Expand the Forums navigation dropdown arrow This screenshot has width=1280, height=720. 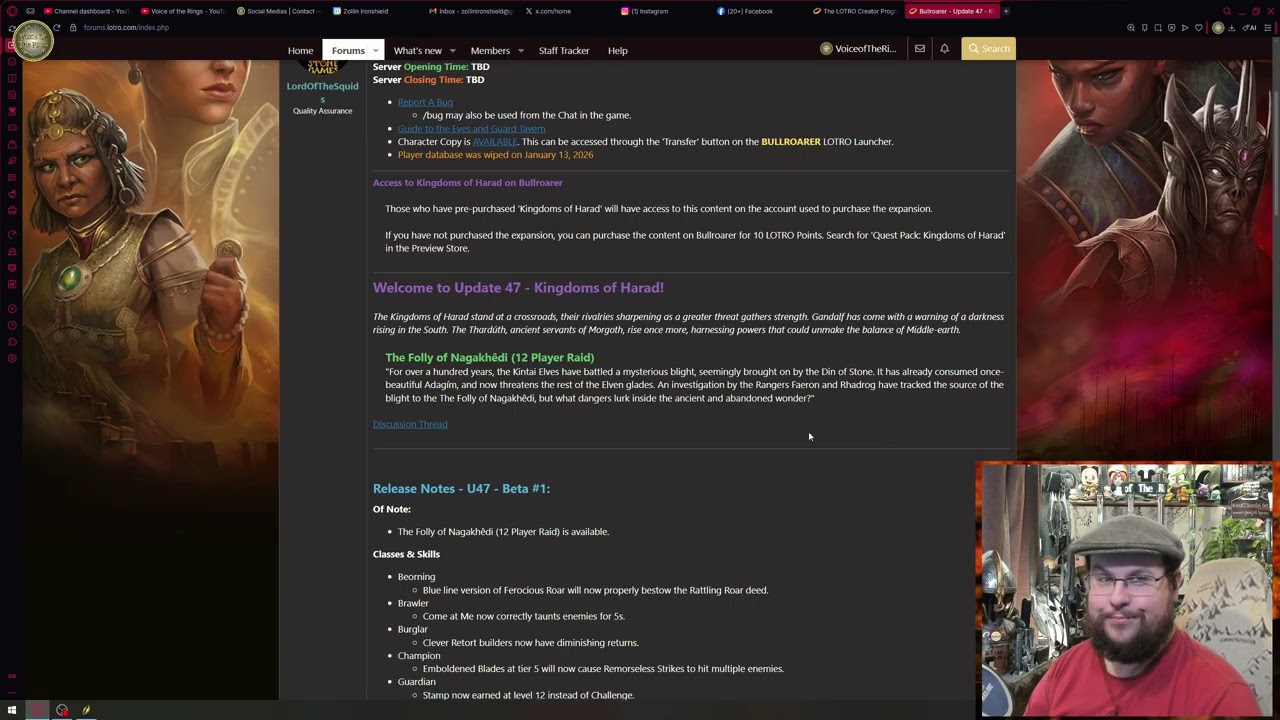[376, 50]
